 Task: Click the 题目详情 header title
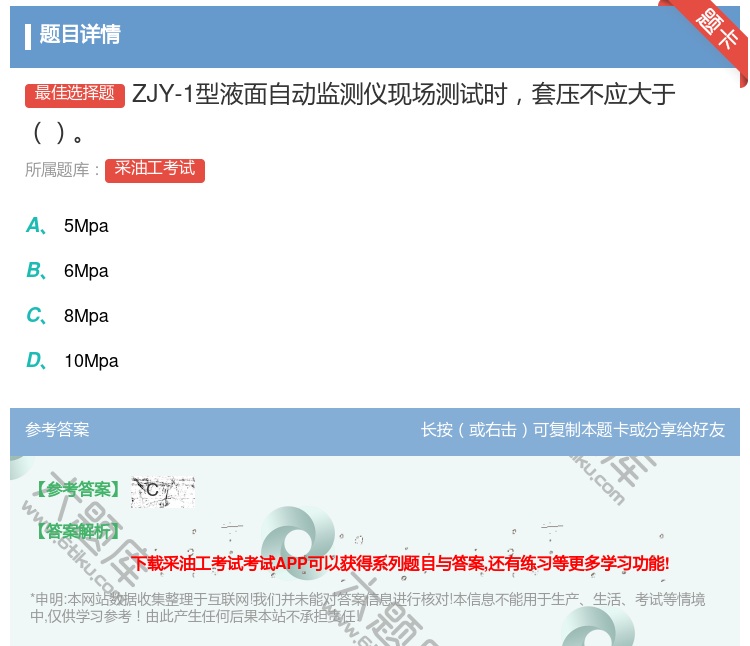pyautogui.click(x=80, y=34)
